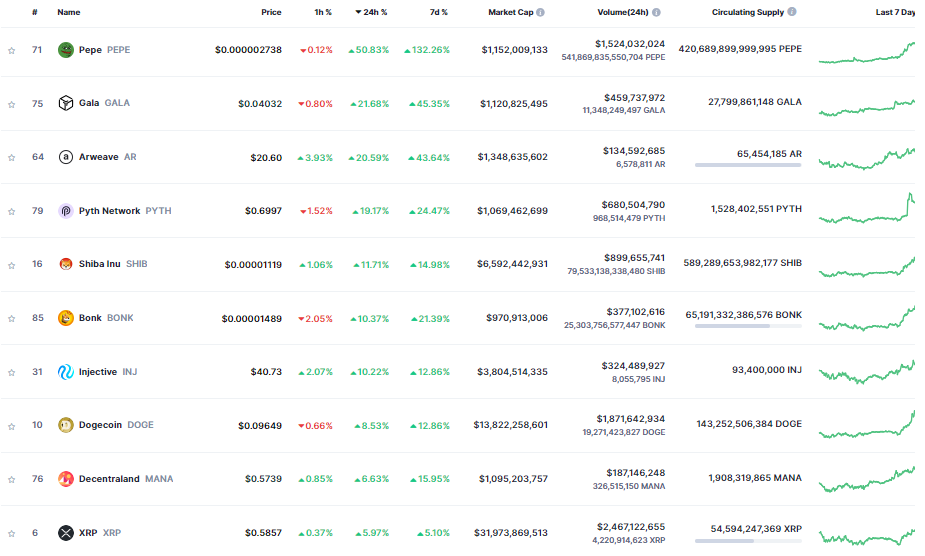Click Injective price $40.73
Image resolution: width=925 pixels, height=556 pixels.
click(x=266, y=372)
